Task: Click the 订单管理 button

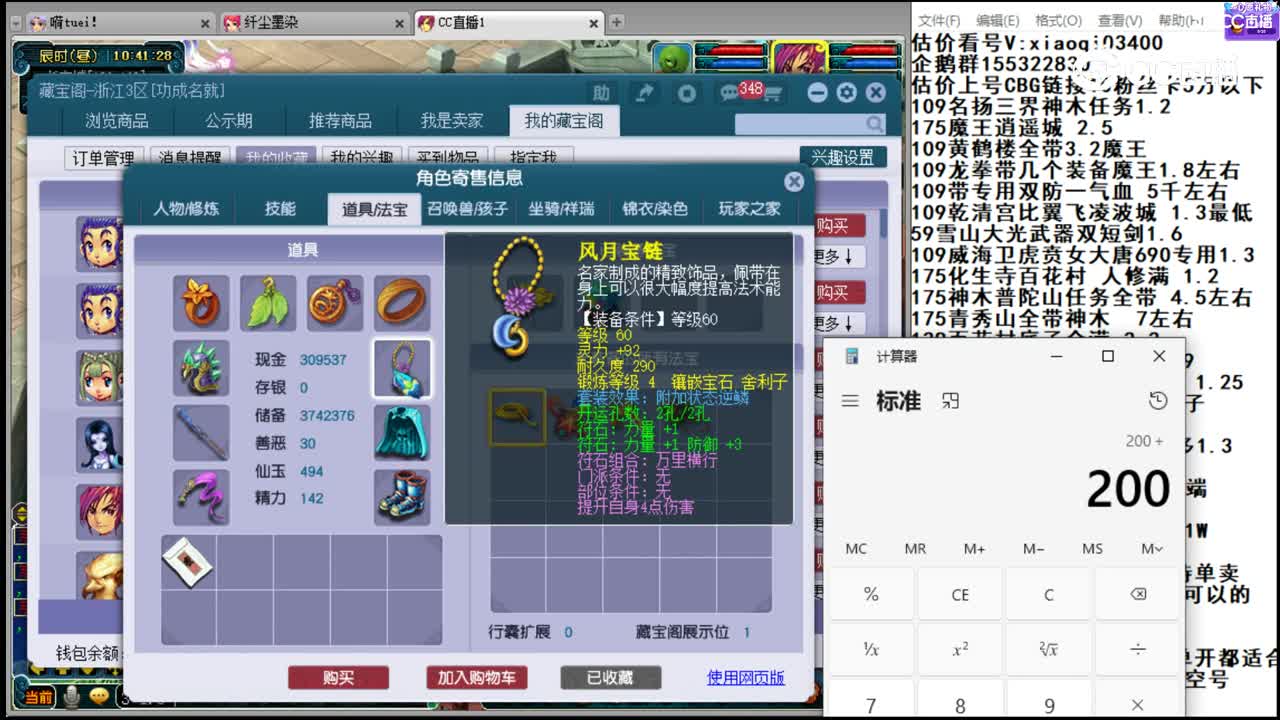Action: coord(103,158)
